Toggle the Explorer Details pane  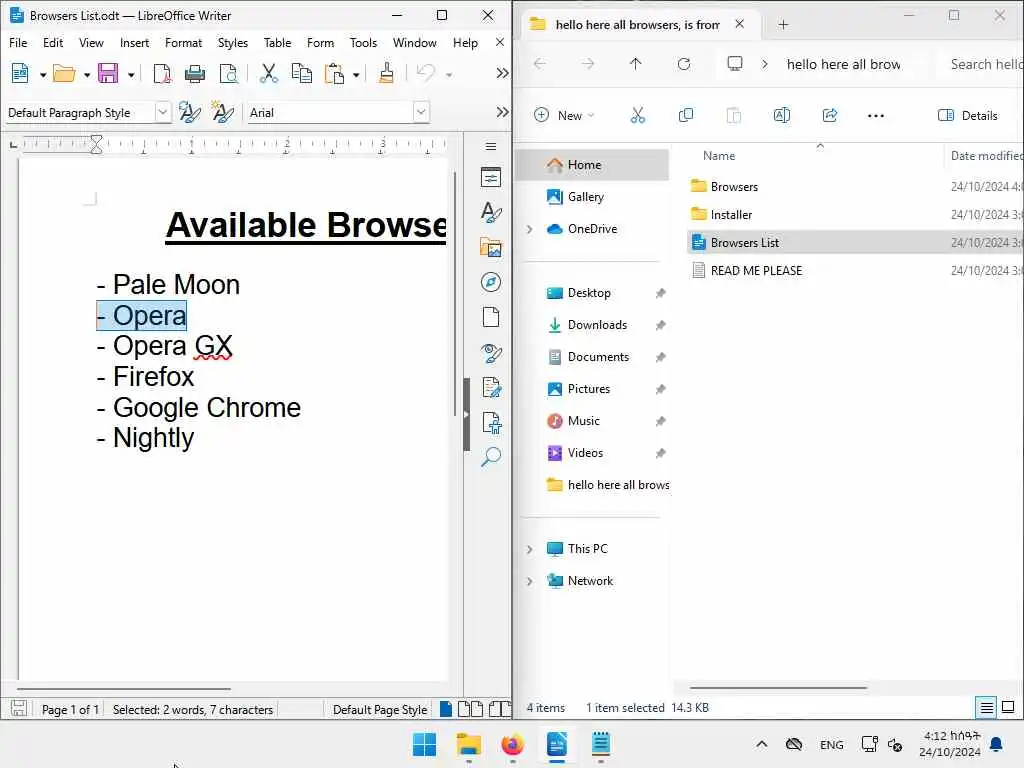click(968, 116)
